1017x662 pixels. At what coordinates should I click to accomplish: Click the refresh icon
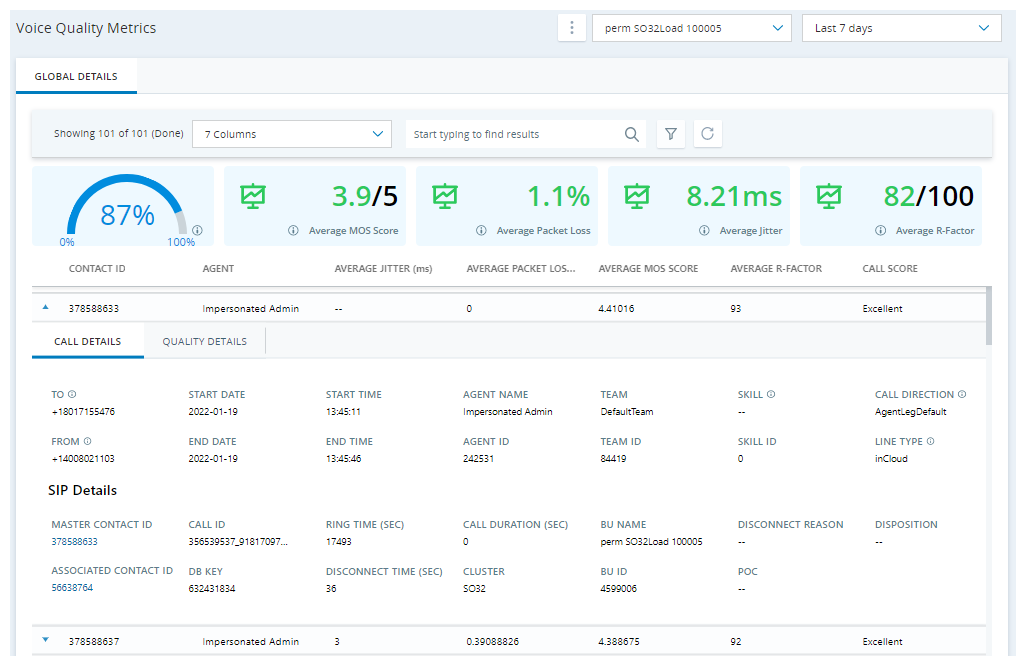coord(708,134)
